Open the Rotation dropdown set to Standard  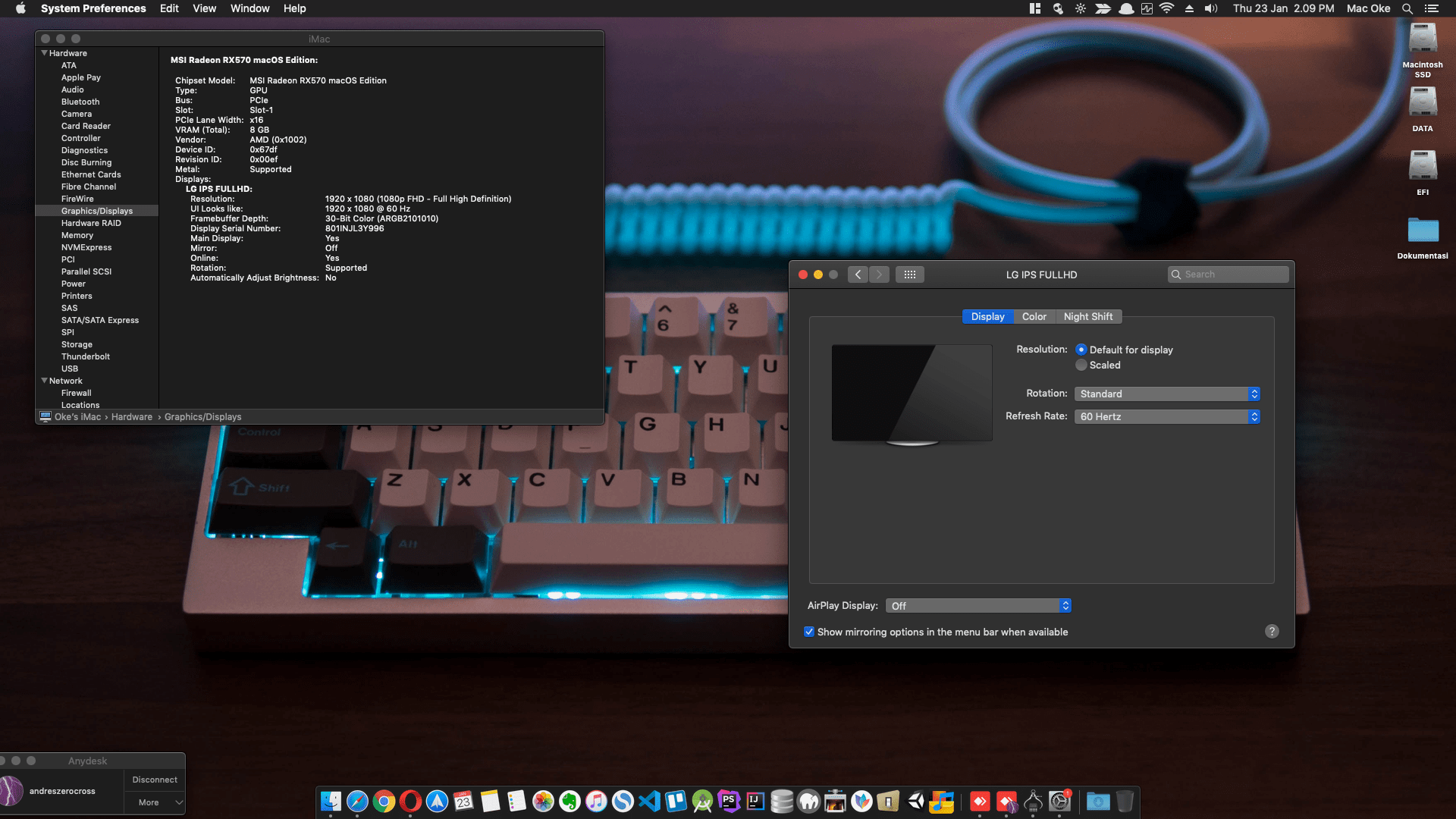pyautogui.click(x=1167, y=394)
